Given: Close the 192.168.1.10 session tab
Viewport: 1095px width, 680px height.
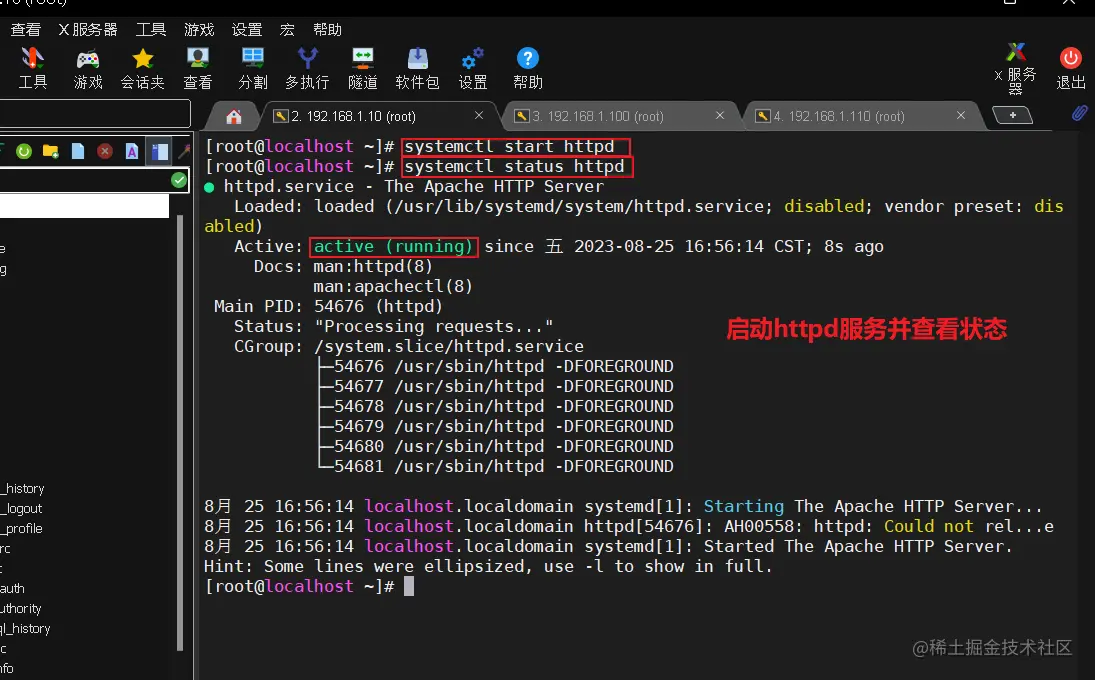Looking at the screenshot, I should [x=479, y=115].
